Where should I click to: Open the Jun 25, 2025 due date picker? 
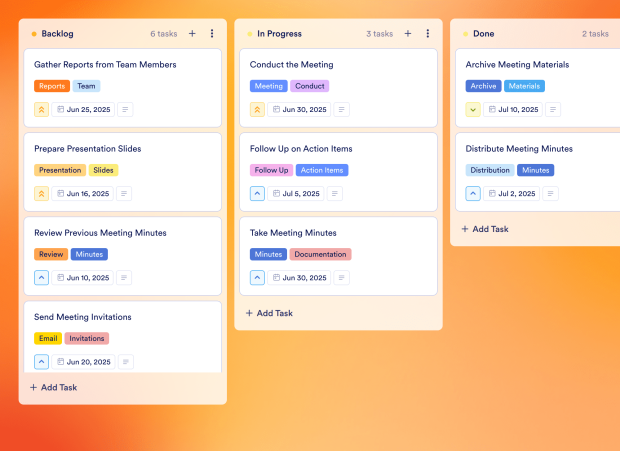tap(83, 109)
